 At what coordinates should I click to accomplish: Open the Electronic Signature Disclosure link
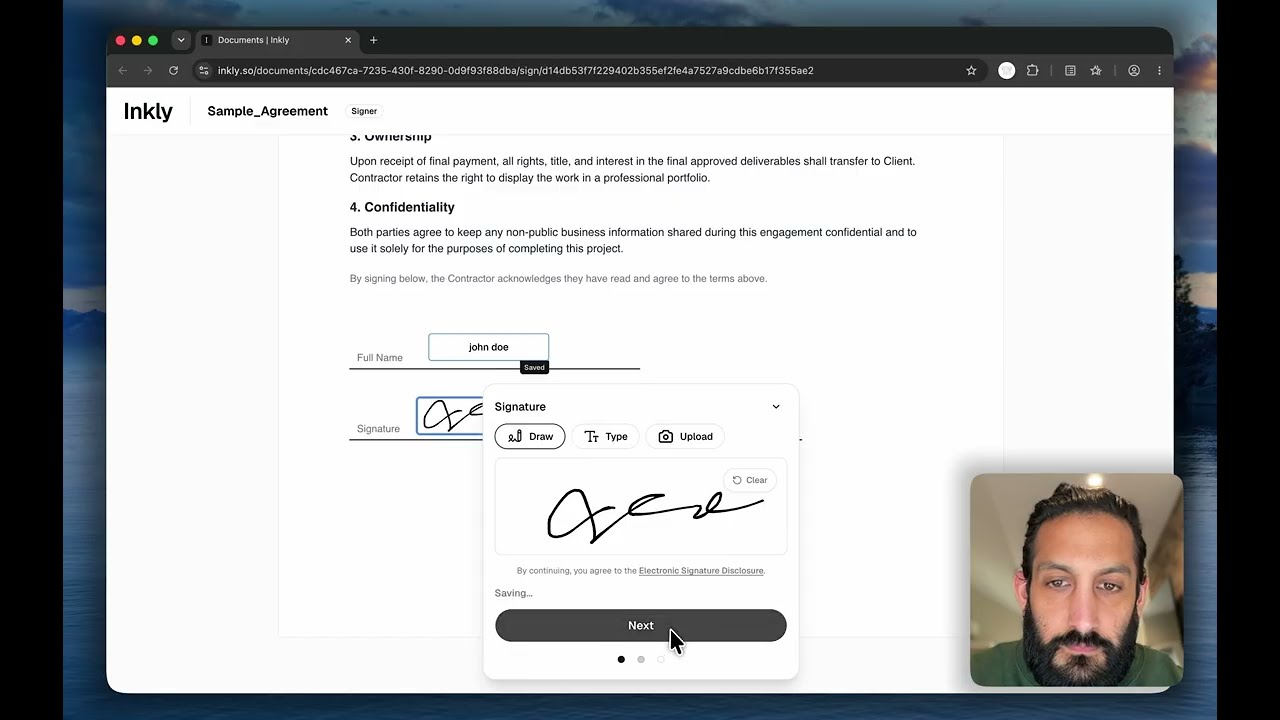coord(701,571)
